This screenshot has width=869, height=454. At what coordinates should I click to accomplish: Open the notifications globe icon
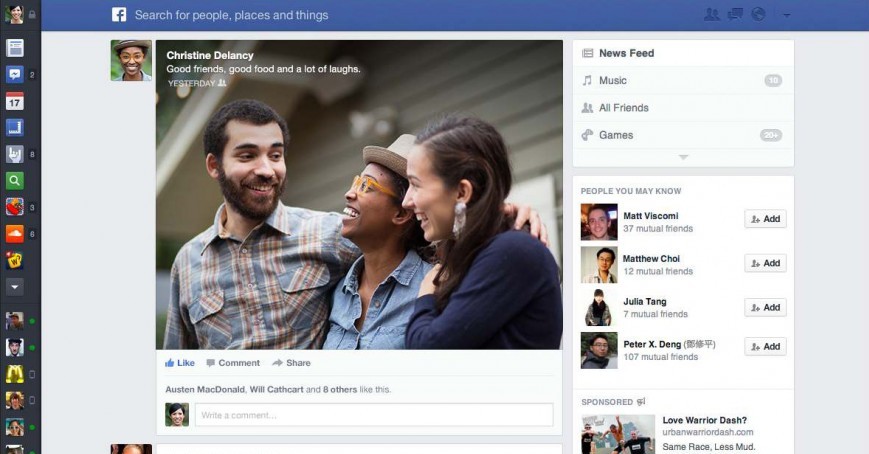(x=758, y=14)
